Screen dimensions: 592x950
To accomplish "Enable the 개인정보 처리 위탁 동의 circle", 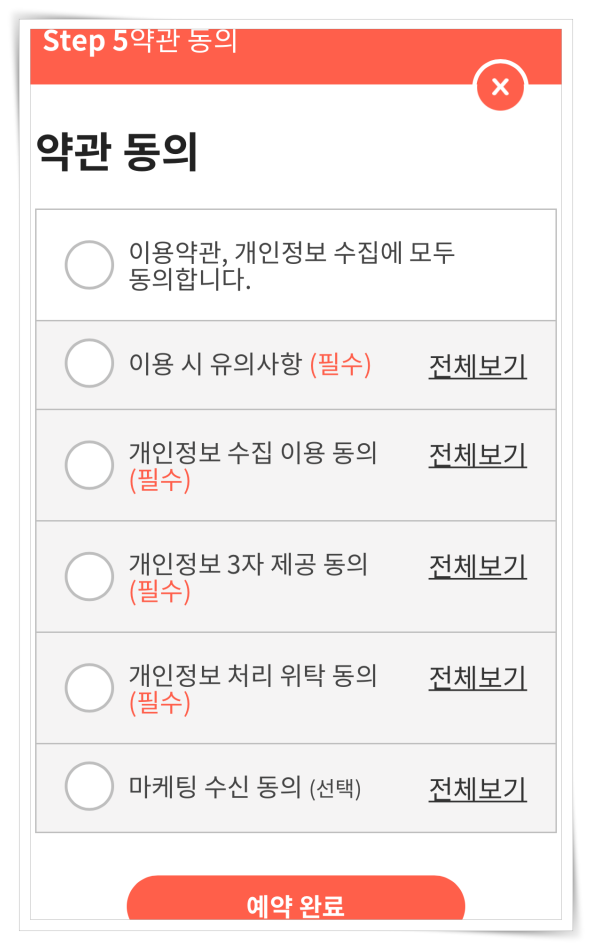I will pos(89,688).
